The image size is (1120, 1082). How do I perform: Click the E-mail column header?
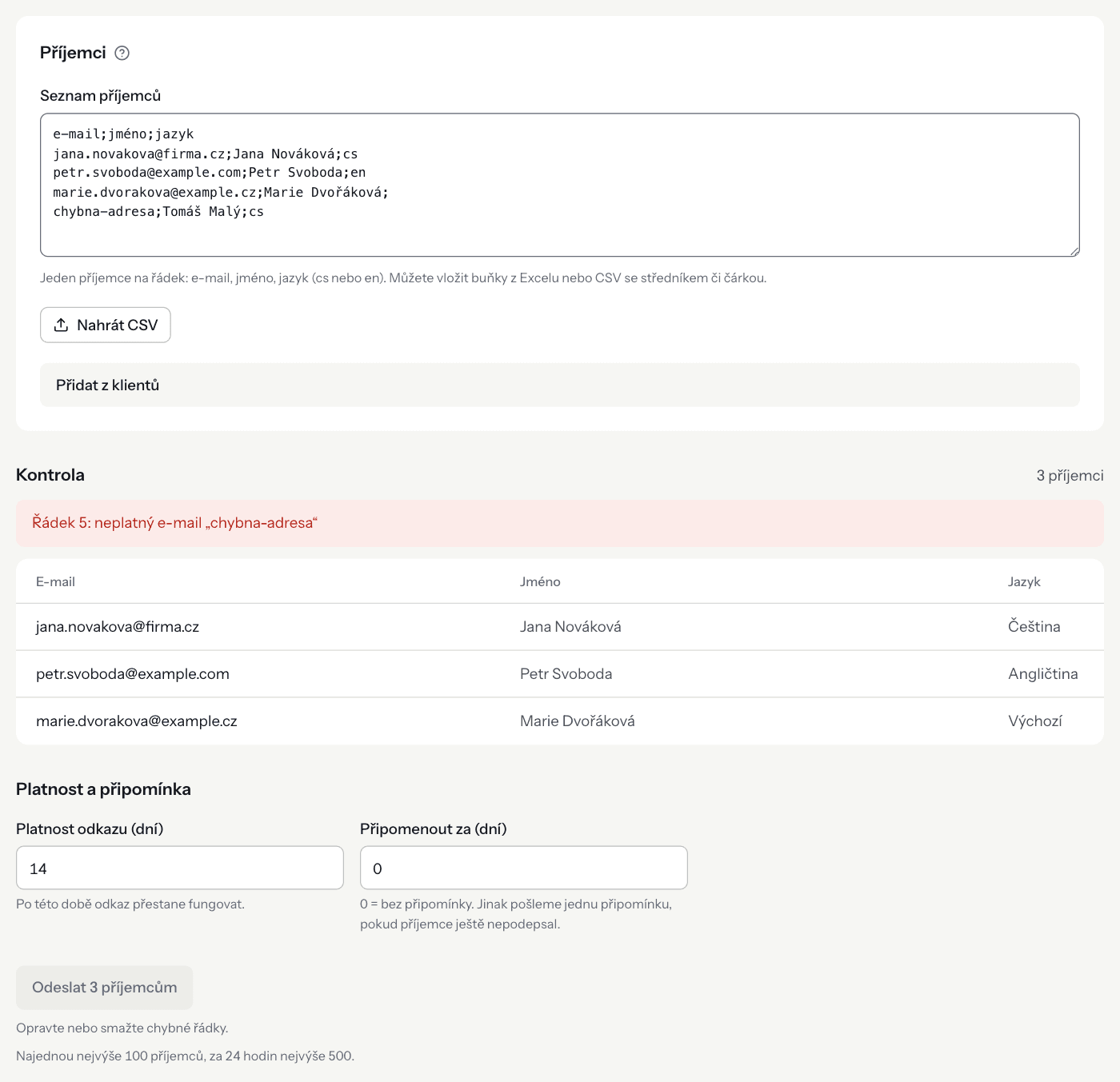pyautogui.click(x=55, y=581)
